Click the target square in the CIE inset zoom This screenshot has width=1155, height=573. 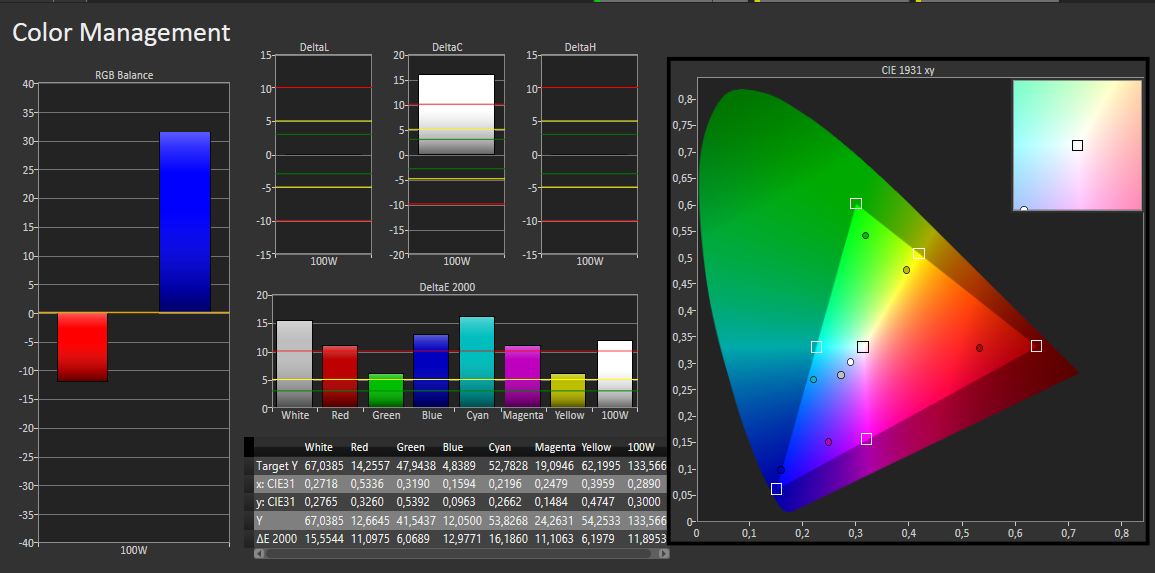pyautogui.click(x=1077, y=146)
